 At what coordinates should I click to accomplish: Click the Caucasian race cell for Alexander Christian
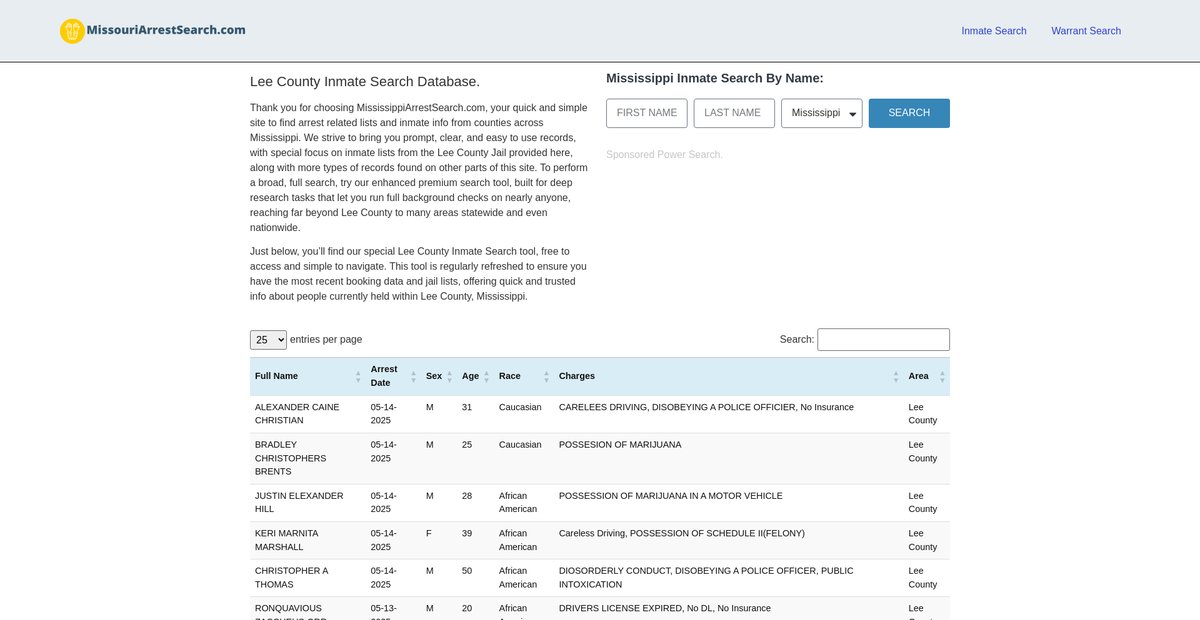pyautogui.click(x=524, y=414)
